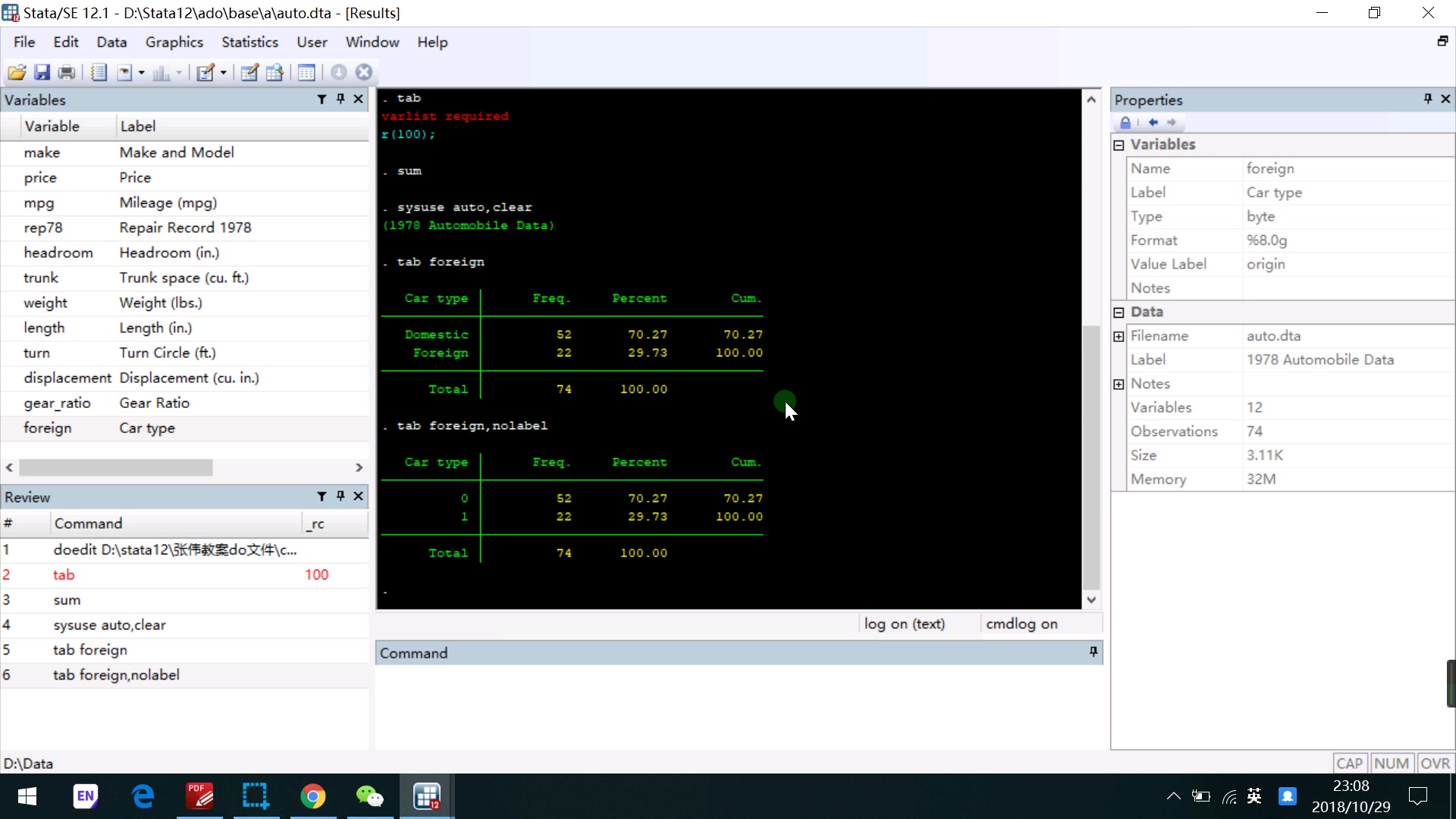The image size is (1456, 819).
Task: Open the Statistics menu
Action: (249, 42)
